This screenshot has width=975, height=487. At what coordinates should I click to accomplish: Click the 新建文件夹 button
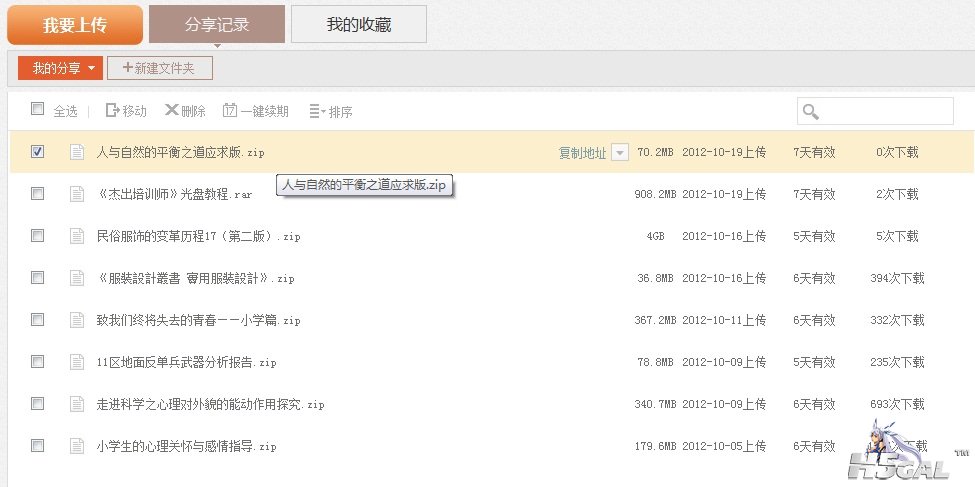[x=160, y=68]
